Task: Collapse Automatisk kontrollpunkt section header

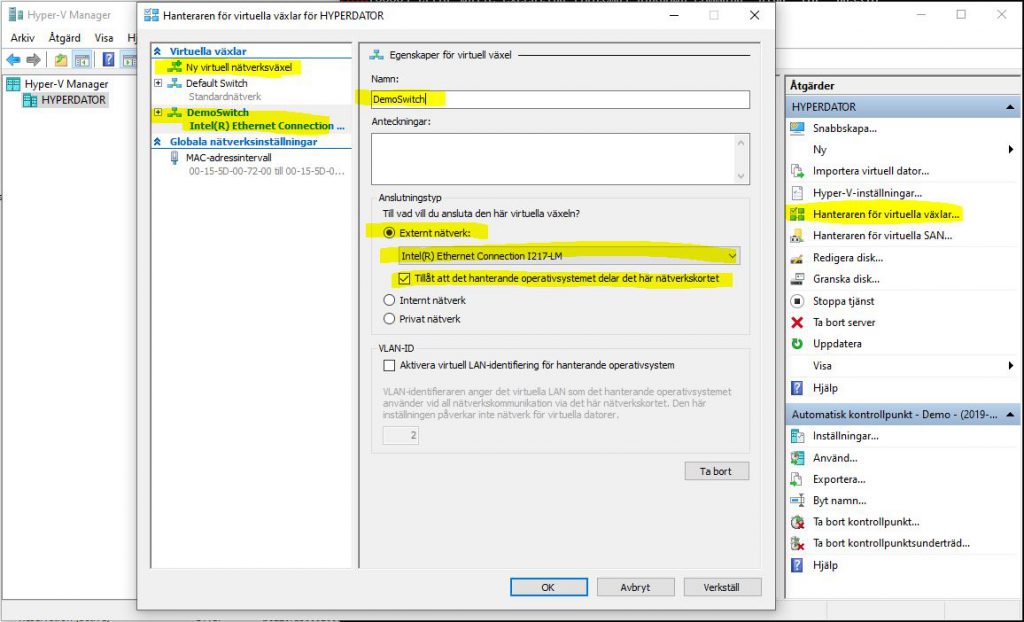Action: pos(1010,414)
